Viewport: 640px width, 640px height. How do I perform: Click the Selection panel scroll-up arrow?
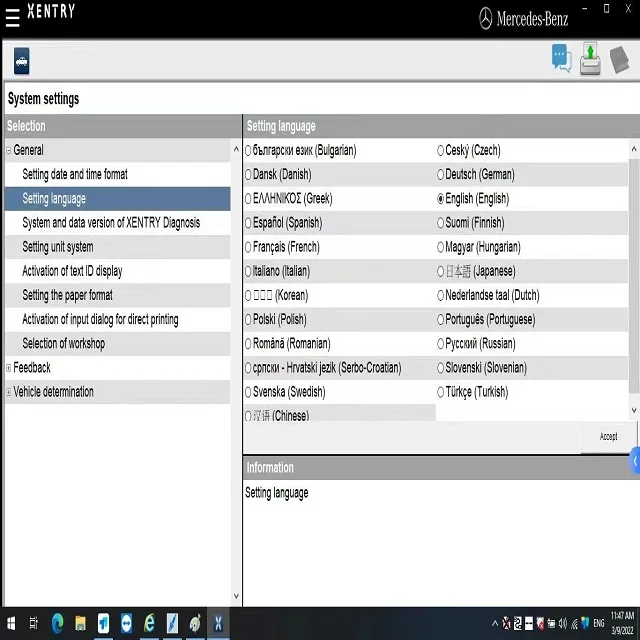236,149
